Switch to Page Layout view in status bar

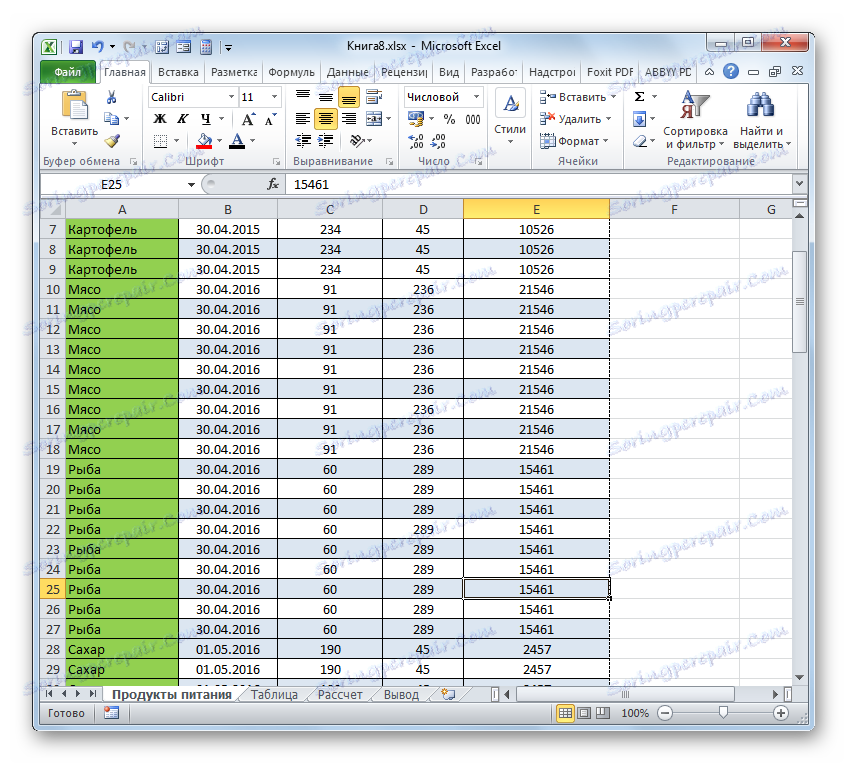pyautogui.click(x=584, y=713)
